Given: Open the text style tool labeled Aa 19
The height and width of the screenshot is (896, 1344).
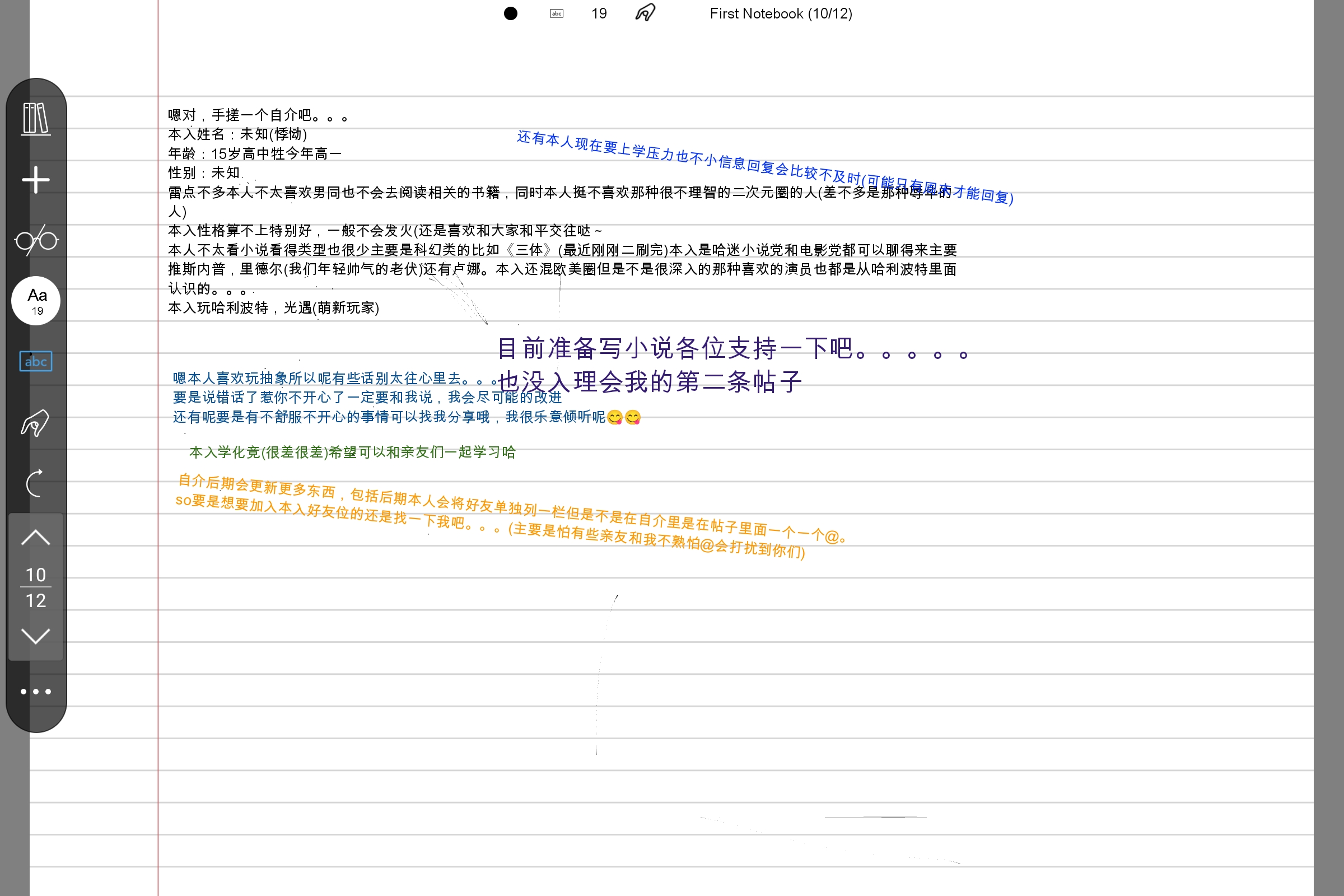Looking at the screenshot, I should click(35, 300).
